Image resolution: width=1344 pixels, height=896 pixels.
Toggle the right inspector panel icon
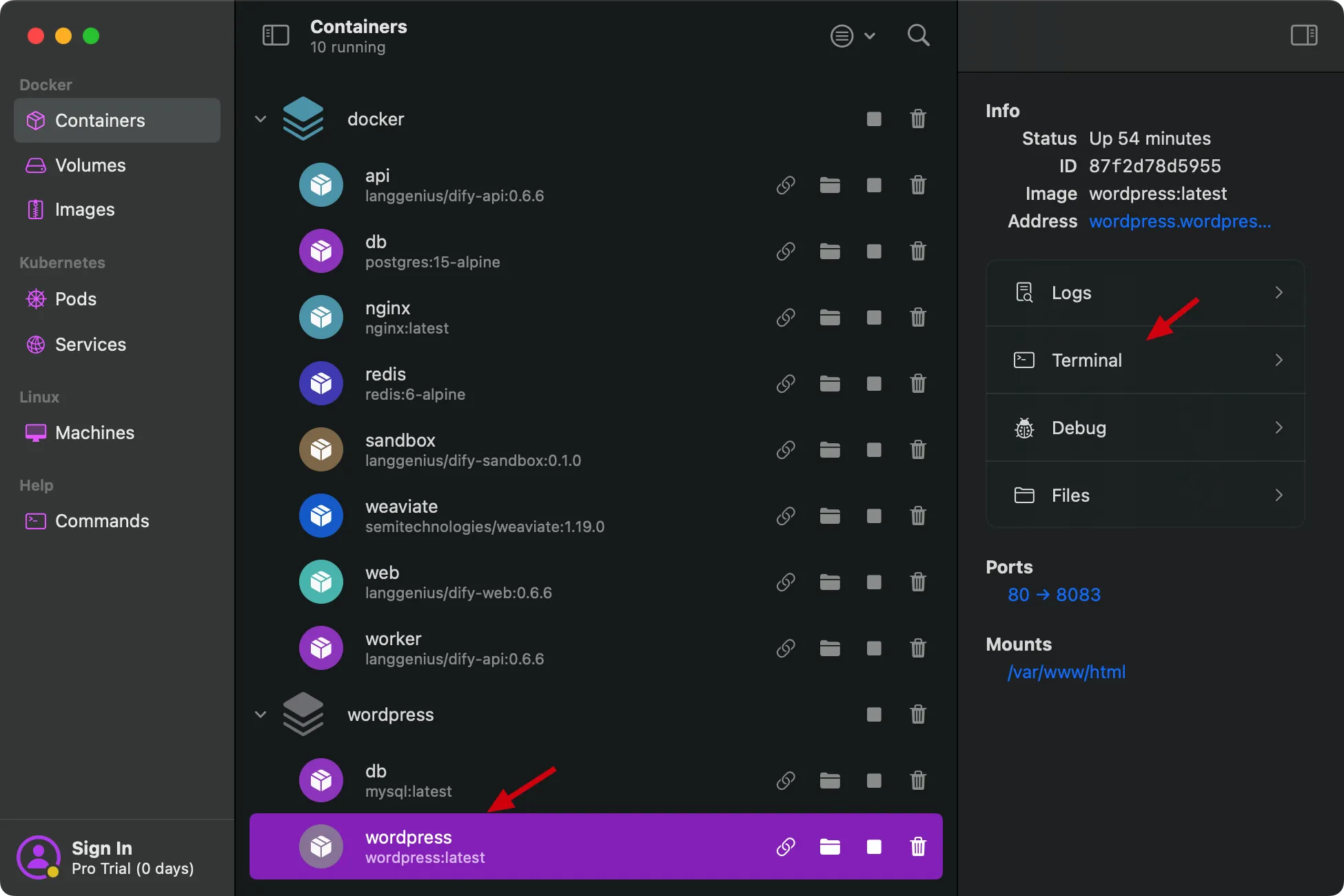pos(1304,35)
